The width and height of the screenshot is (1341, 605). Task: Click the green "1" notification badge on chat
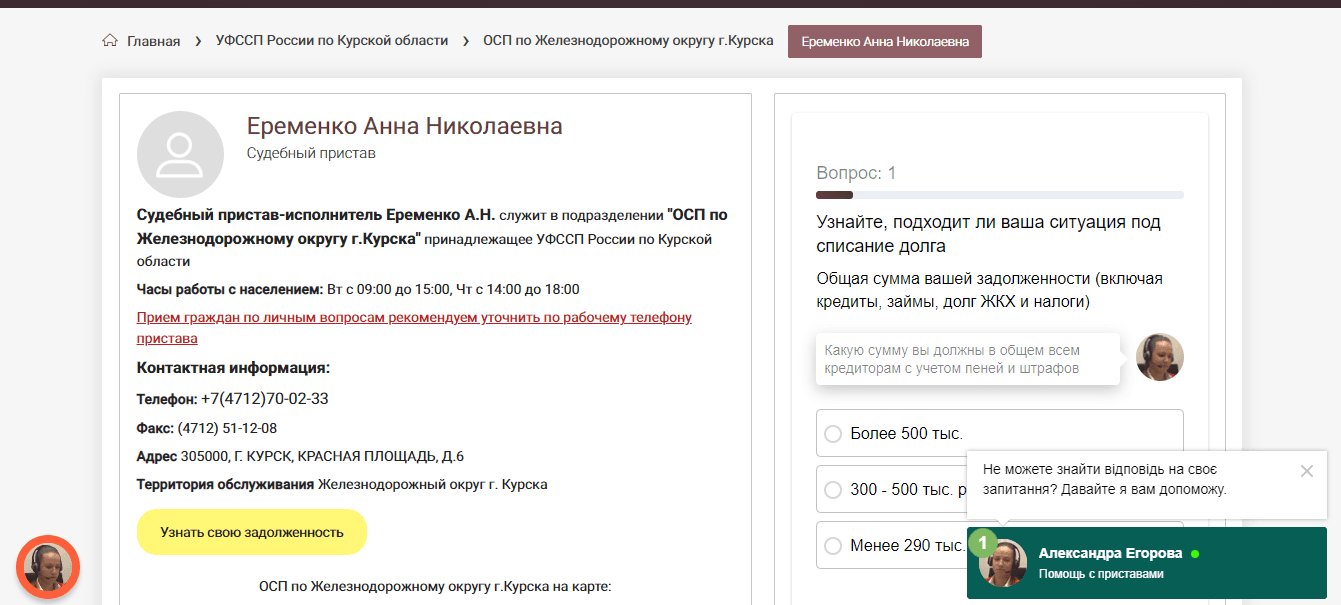984,541
